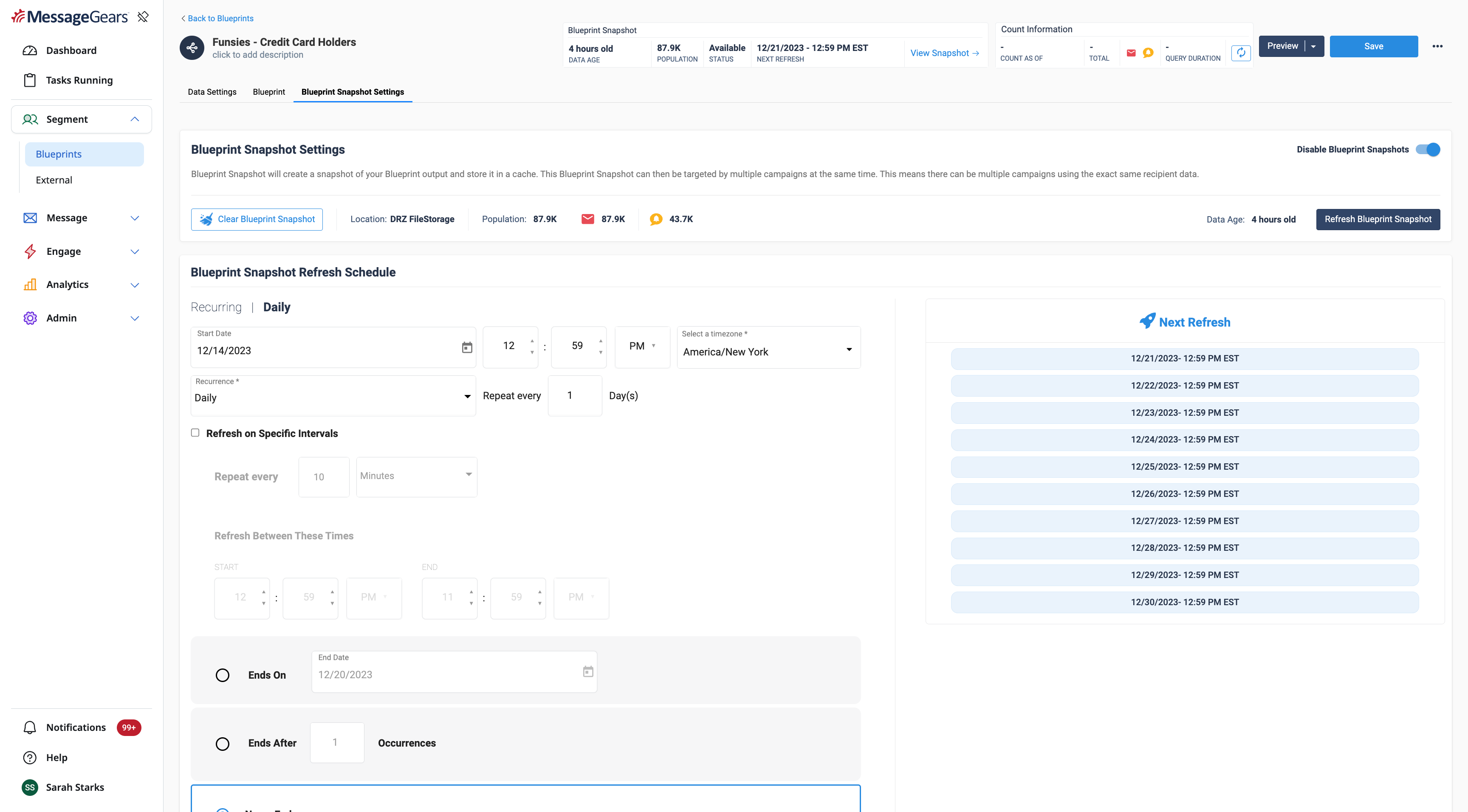This screenshot has width=1468, height=812.
Task: Click the 12/30/2023- 12:59 PM EST refresh entry
Action: 1185,602
